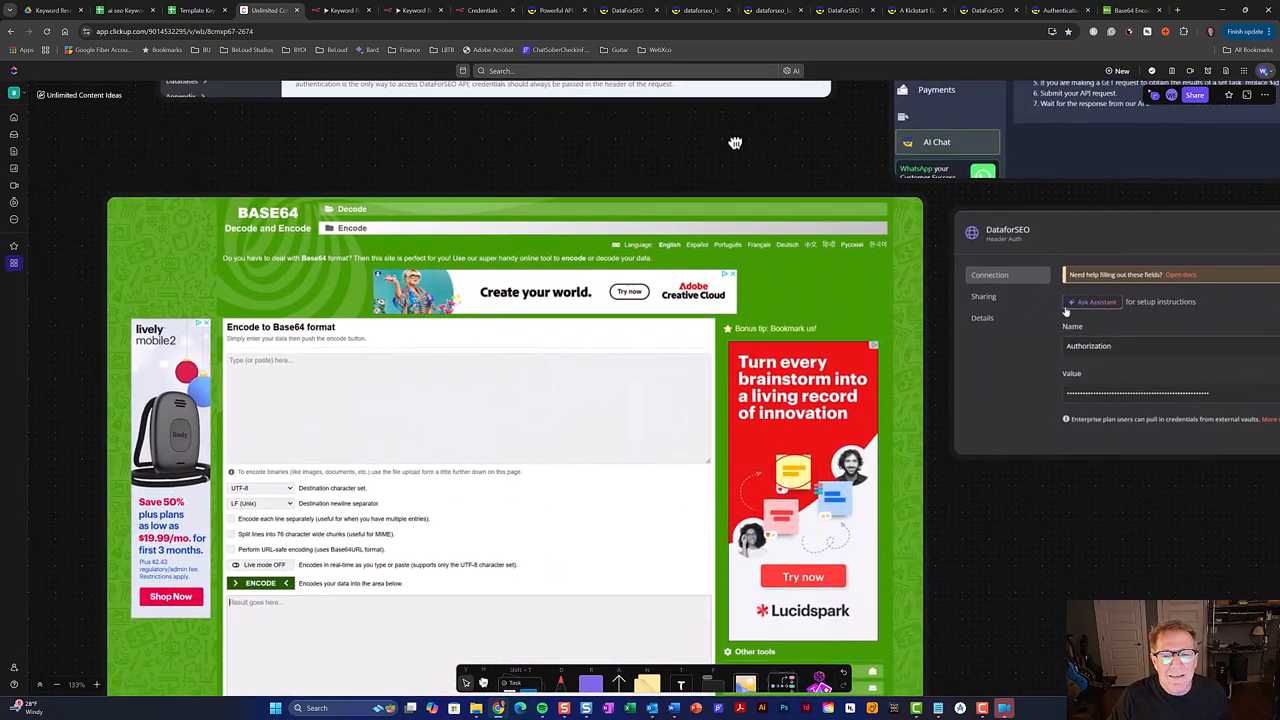This screenshot has height=720, width=1280.
Task: Open the UTF-8 character set dropdown
Action: [x=261, y=488]
